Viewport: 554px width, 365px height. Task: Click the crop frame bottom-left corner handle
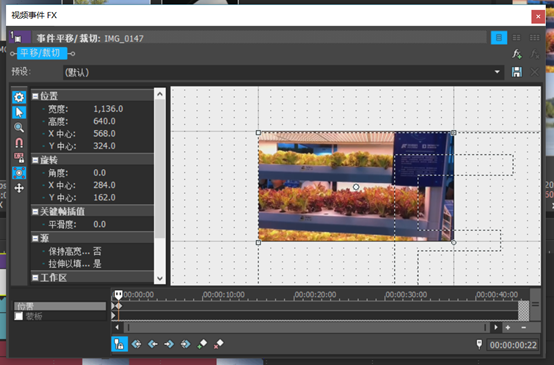[258, 242]
